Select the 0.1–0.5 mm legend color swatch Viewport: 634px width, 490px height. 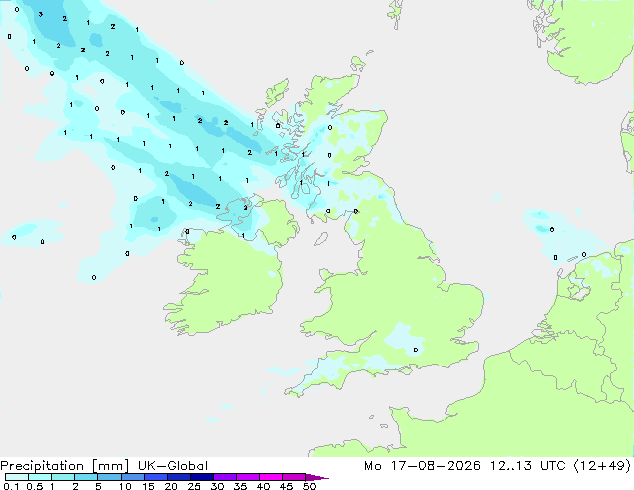17,477
